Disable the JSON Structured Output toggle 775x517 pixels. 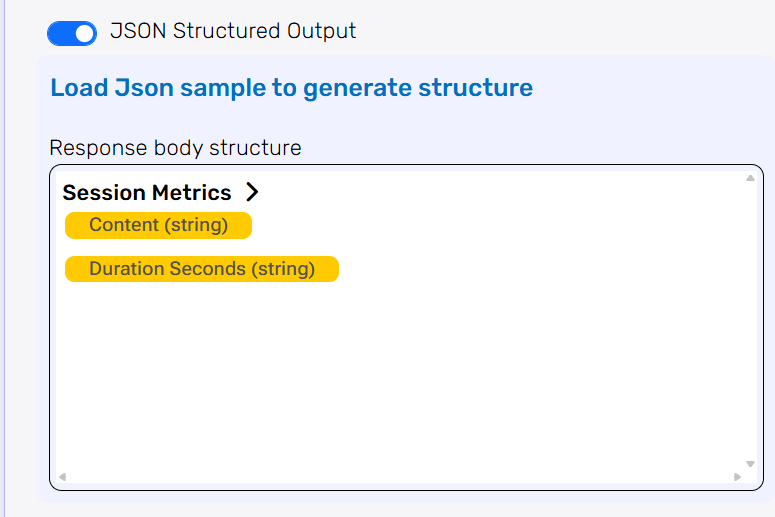tap(72, 33)
